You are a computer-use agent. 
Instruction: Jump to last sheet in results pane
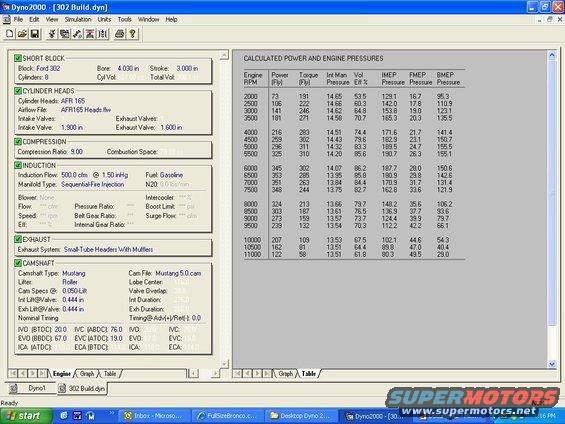click(x=267, y=374)
